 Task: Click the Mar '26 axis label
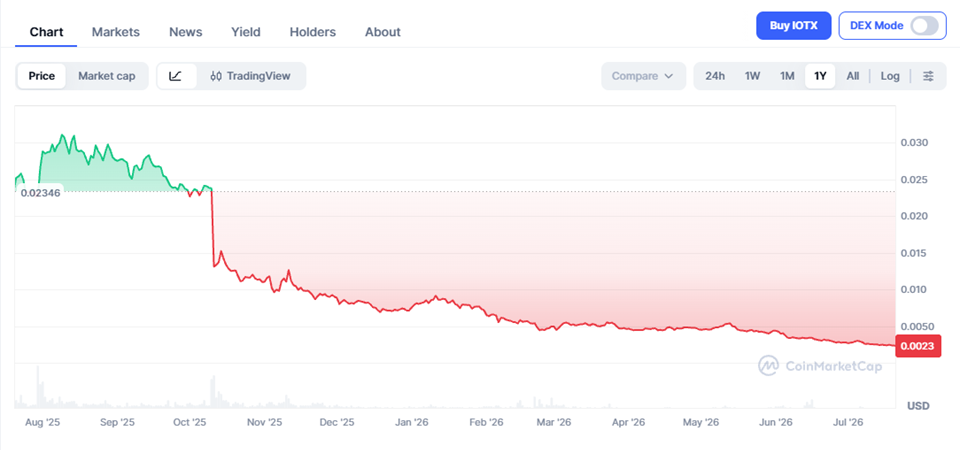[x=553, y=422]
